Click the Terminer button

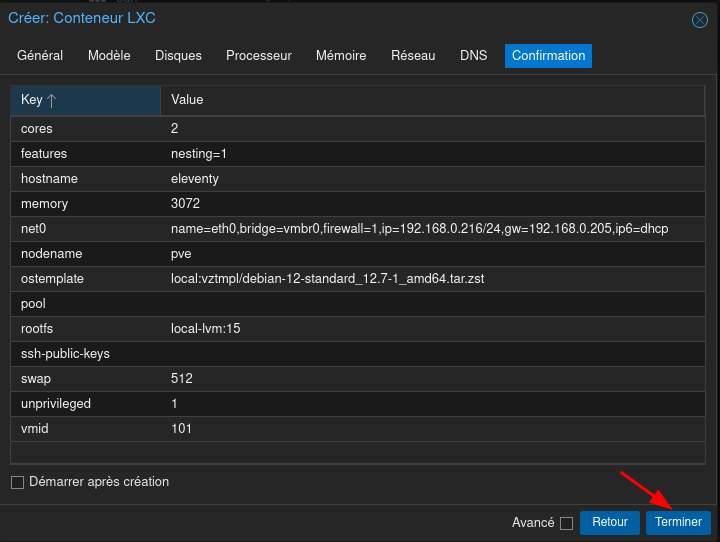(678, 522)
